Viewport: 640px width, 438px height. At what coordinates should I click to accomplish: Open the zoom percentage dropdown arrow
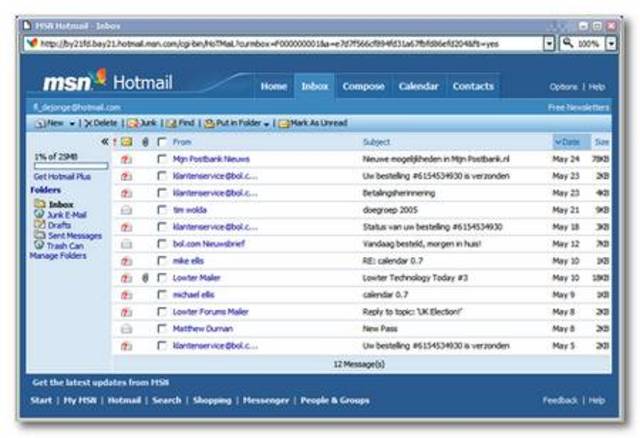point(611,43)
